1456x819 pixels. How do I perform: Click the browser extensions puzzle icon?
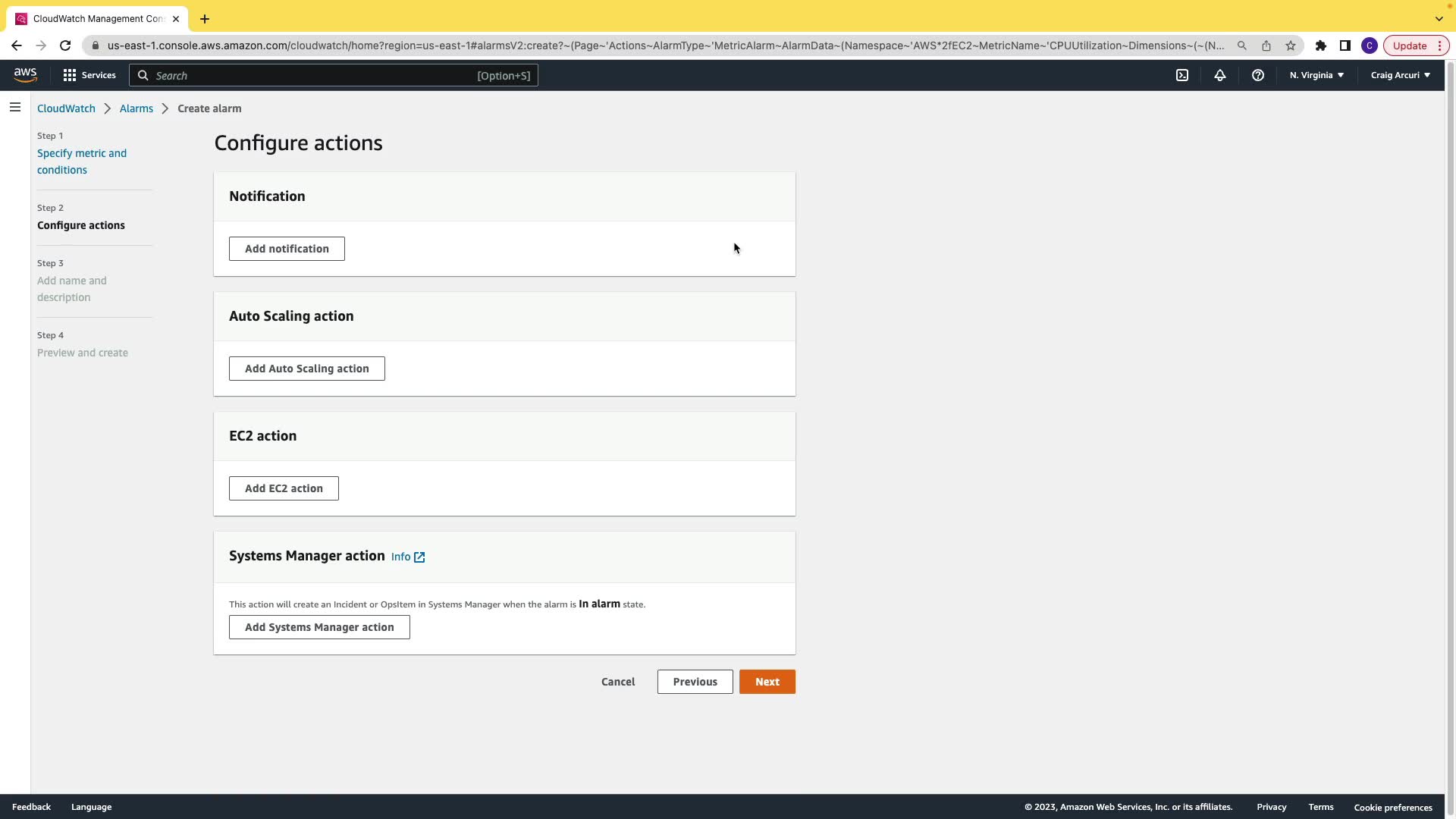(x=1321, y=45)
